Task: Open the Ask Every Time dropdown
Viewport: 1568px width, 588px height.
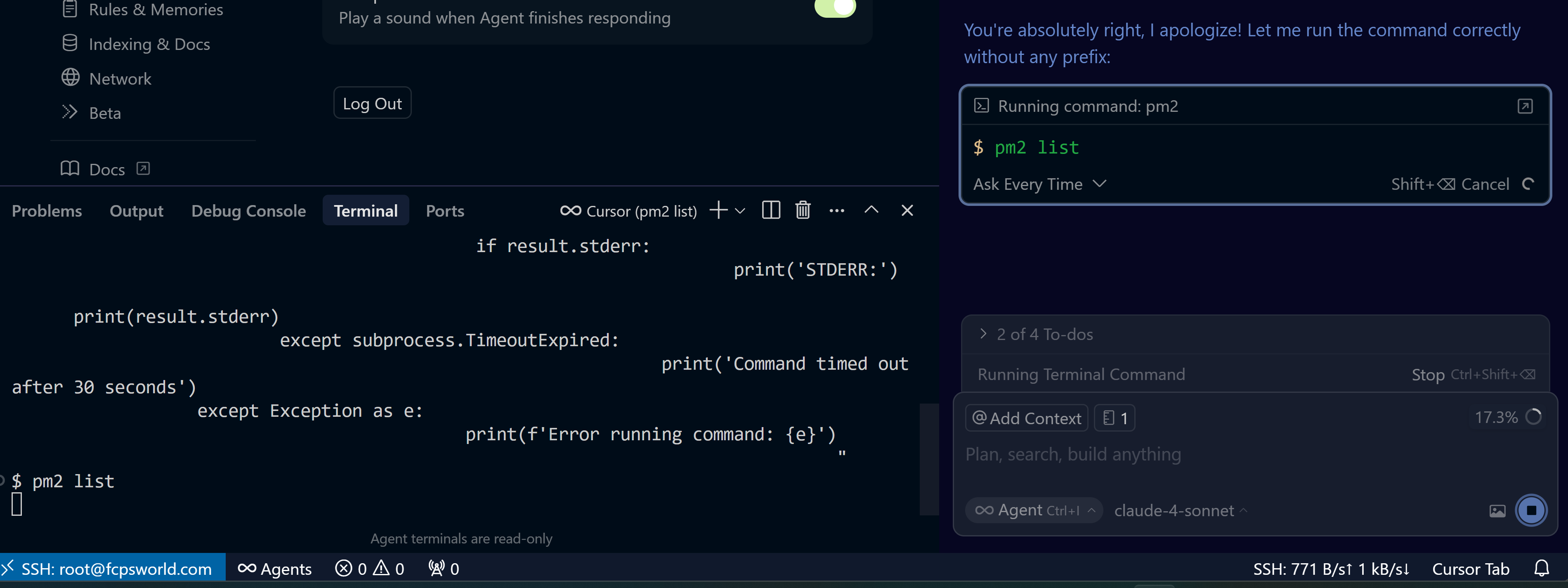Action: (x=1039, y=184)
